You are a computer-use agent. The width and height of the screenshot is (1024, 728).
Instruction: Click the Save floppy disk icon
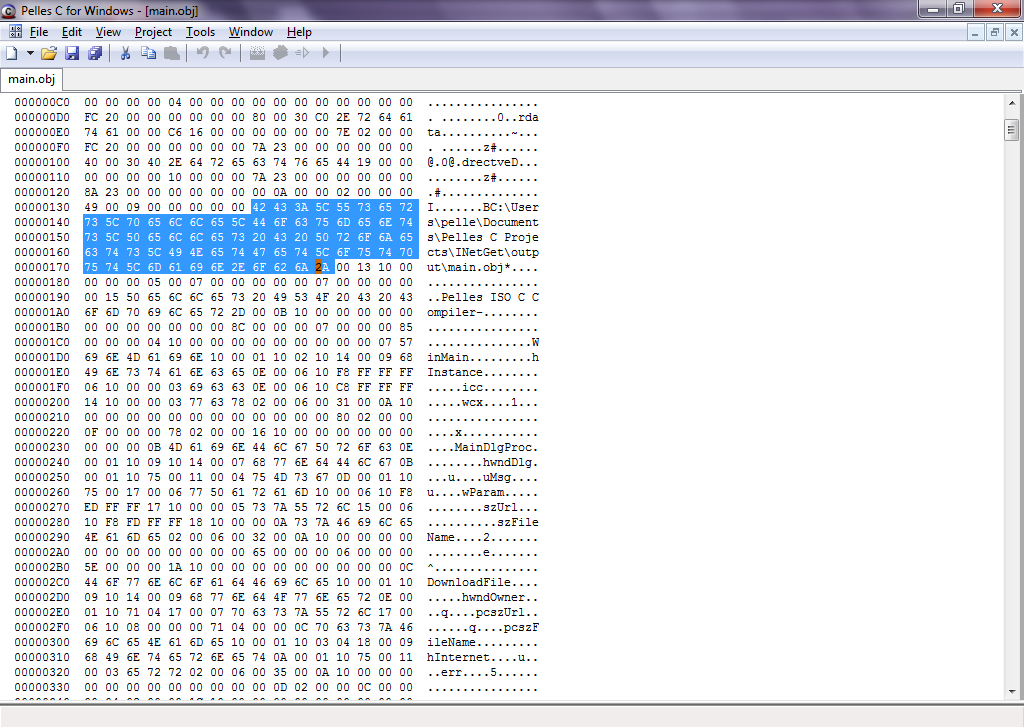[x=72, y=53]
